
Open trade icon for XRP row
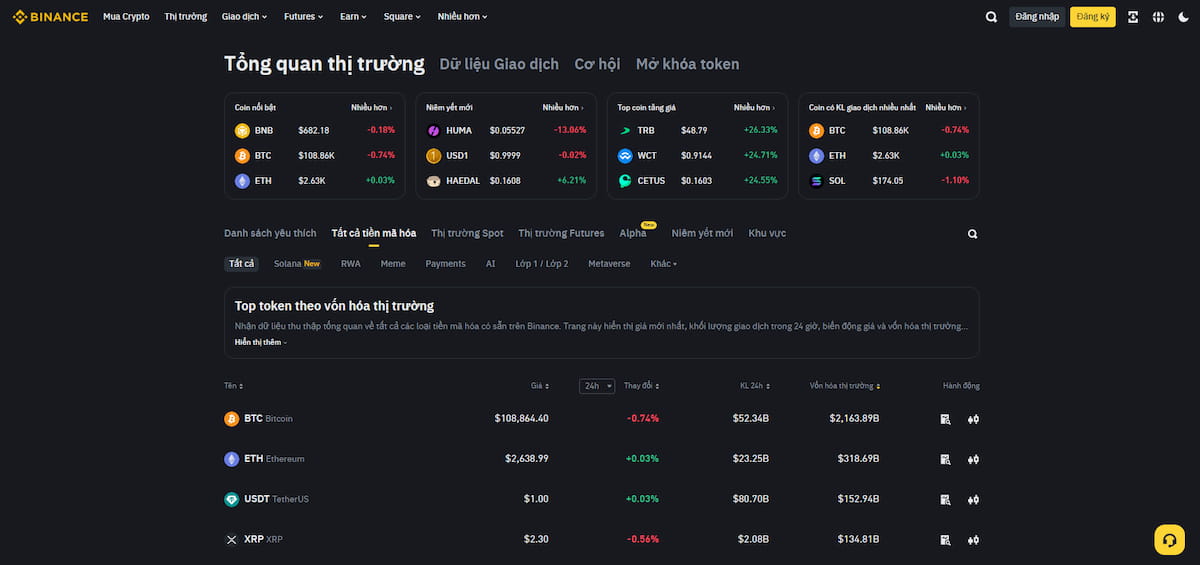pyautogui.click(x=973, y=540)
